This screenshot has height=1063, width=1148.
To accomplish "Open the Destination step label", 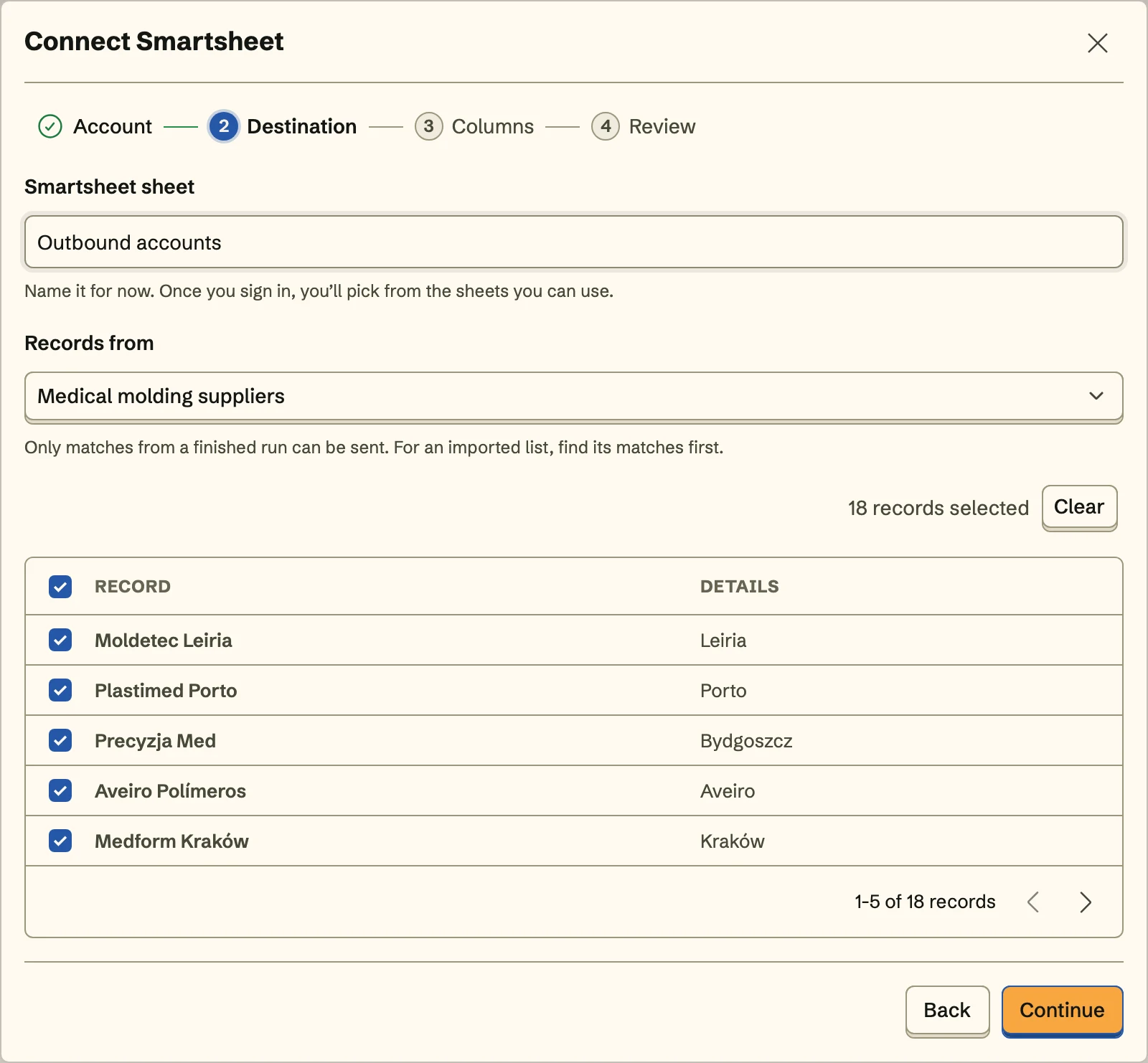I will [x=302, y=126].
